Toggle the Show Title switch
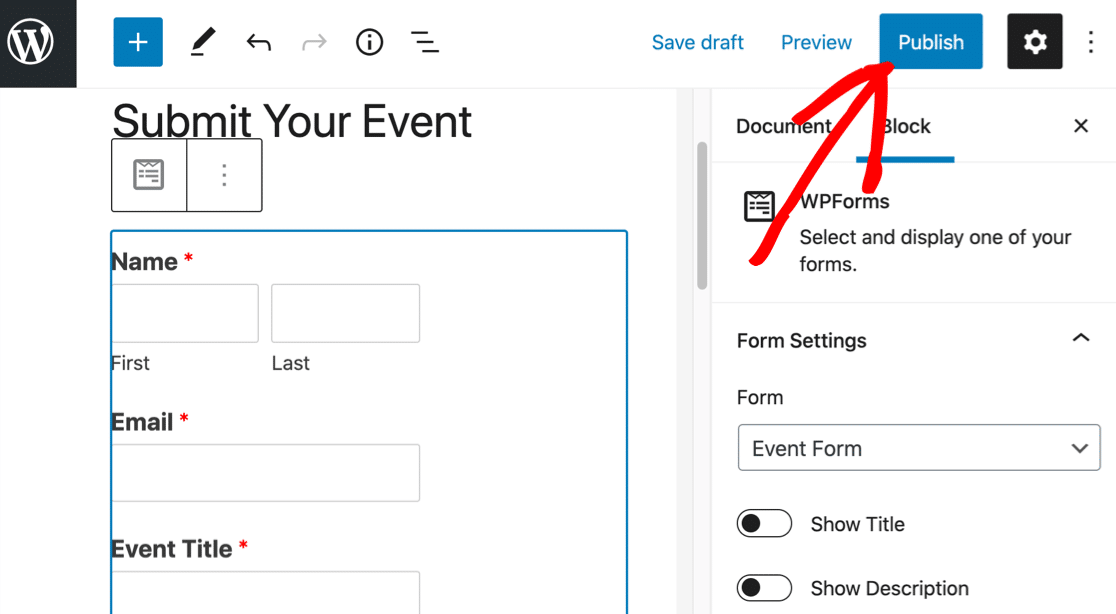This screenshot has width=1116, height=614. click(x=764, y=524)
